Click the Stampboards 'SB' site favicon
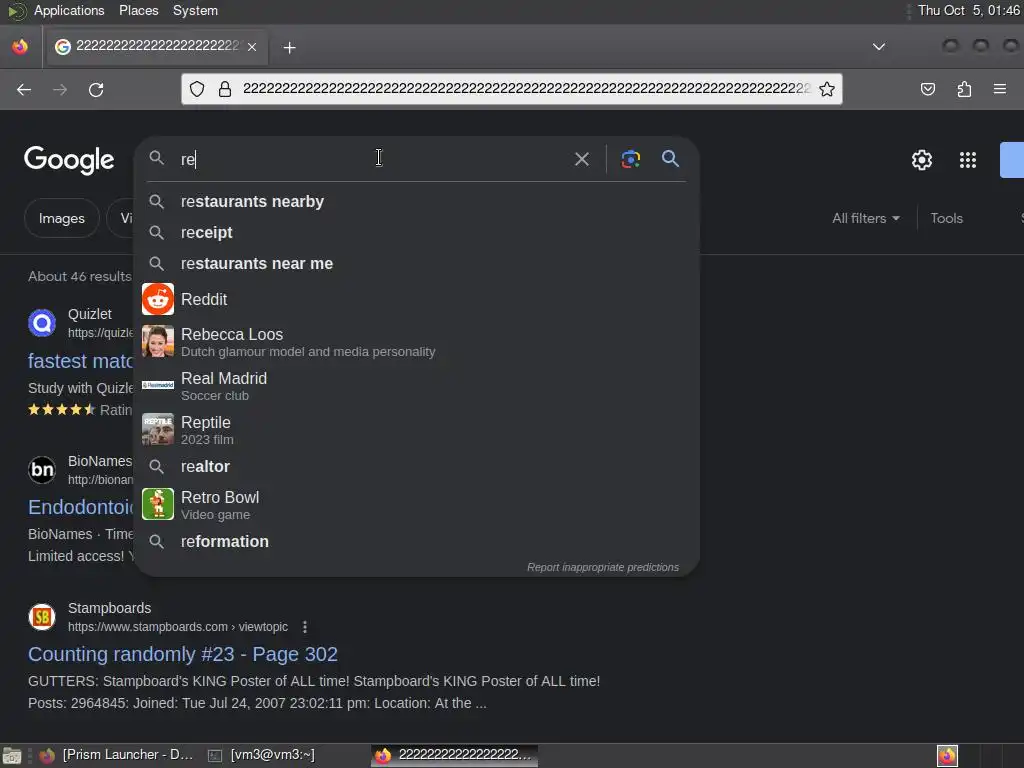 point(42,616)
